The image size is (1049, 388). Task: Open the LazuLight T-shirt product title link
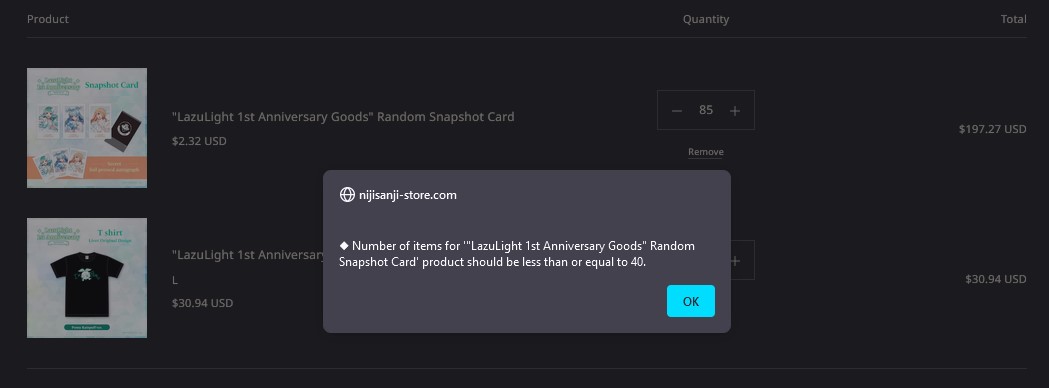point(248,255)
